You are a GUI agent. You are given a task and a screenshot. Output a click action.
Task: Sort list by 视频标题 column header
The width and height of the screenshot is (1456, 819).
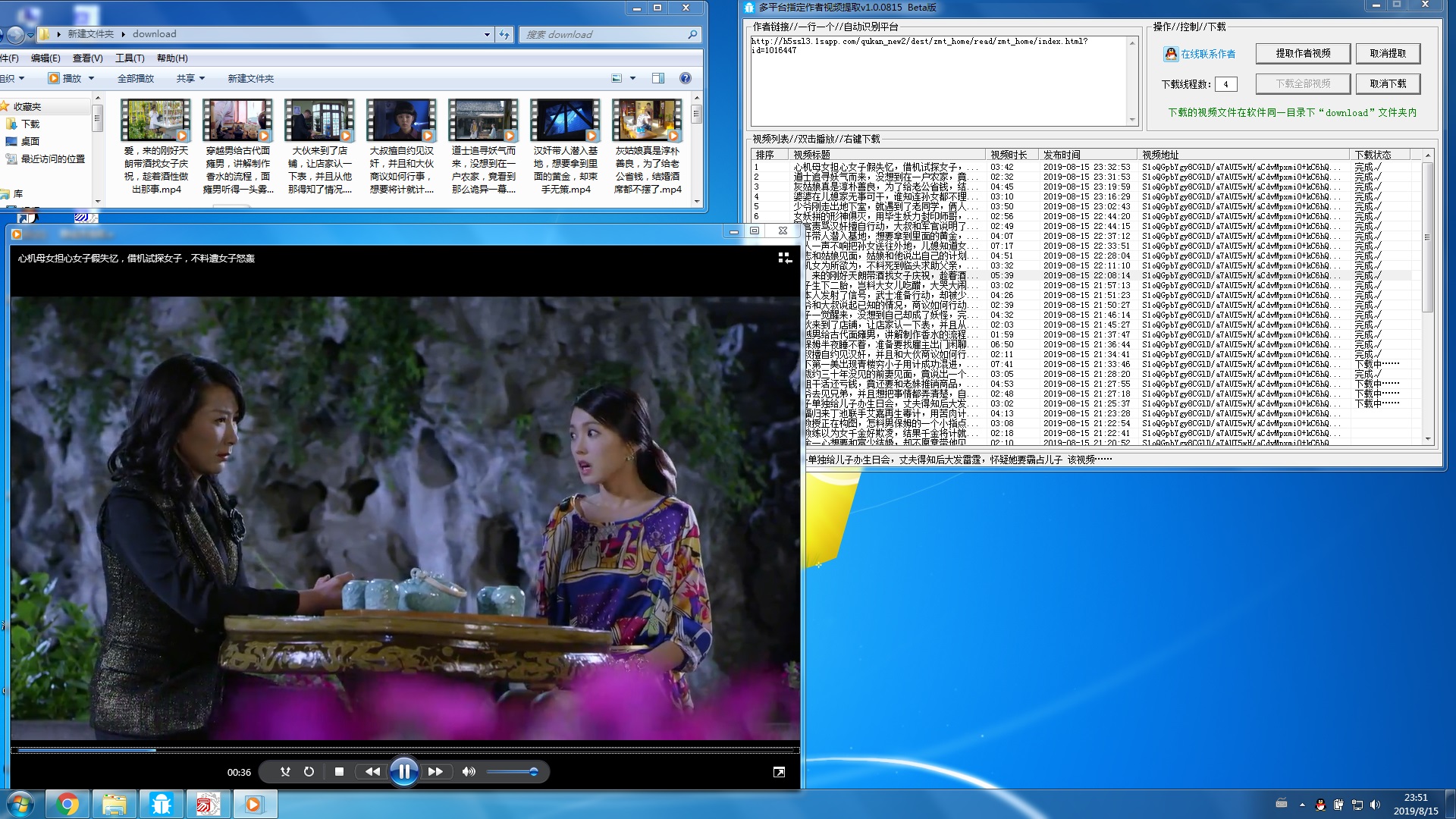pyautogui.click(x=886, y=155)
